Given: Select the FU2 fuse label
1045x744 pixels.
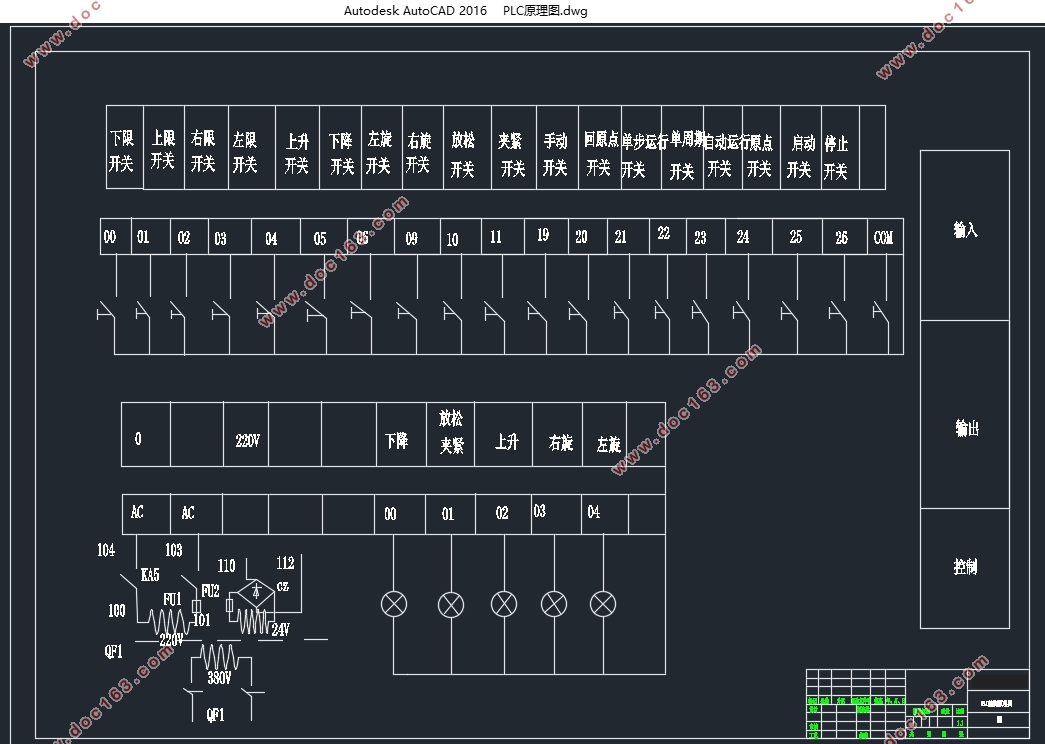Looking at the screenshot, I should coord(210,591).
